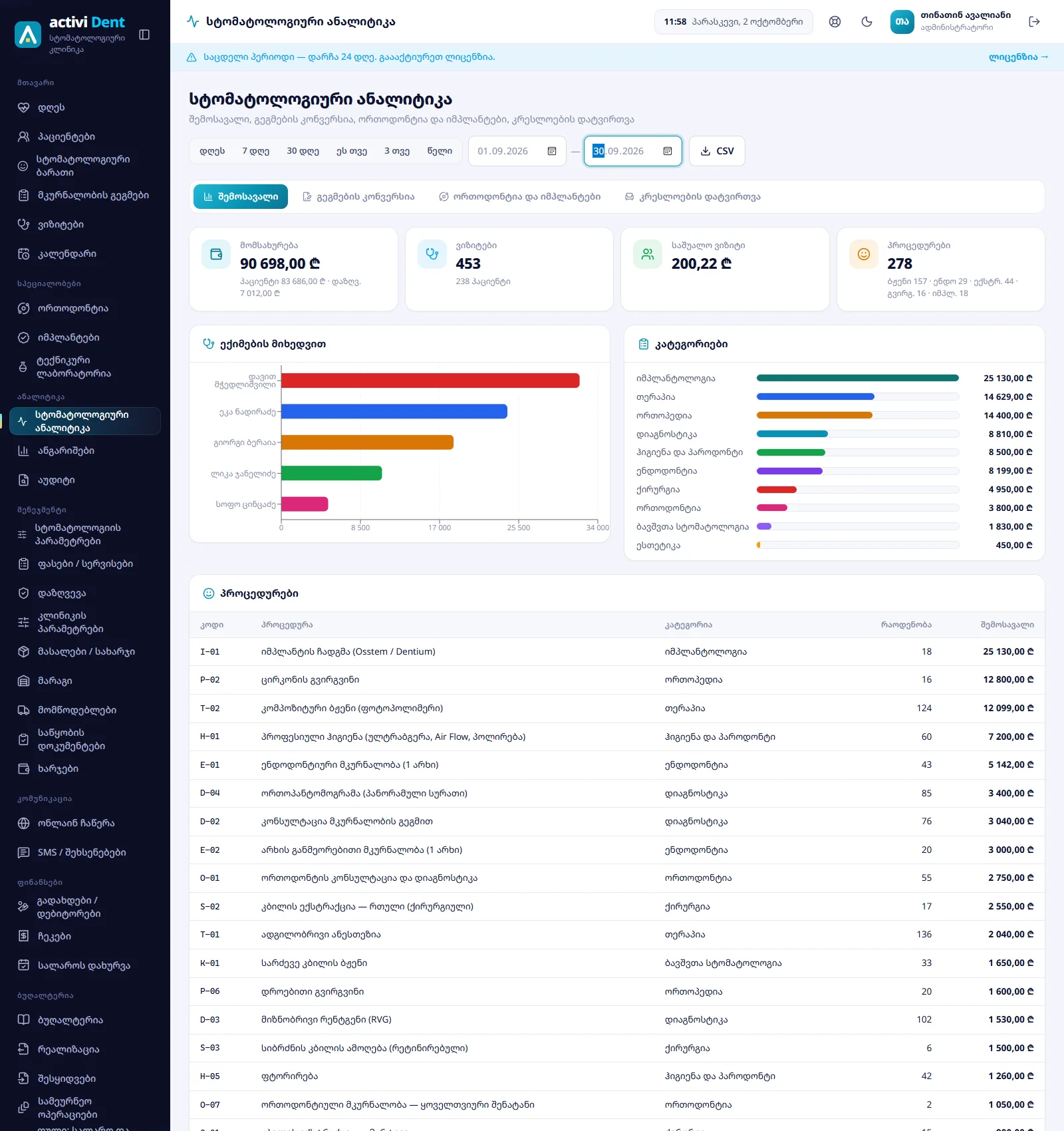1064x1131 pixels.
Task: Open პაციენტები in sidebar
Action: 85,136
